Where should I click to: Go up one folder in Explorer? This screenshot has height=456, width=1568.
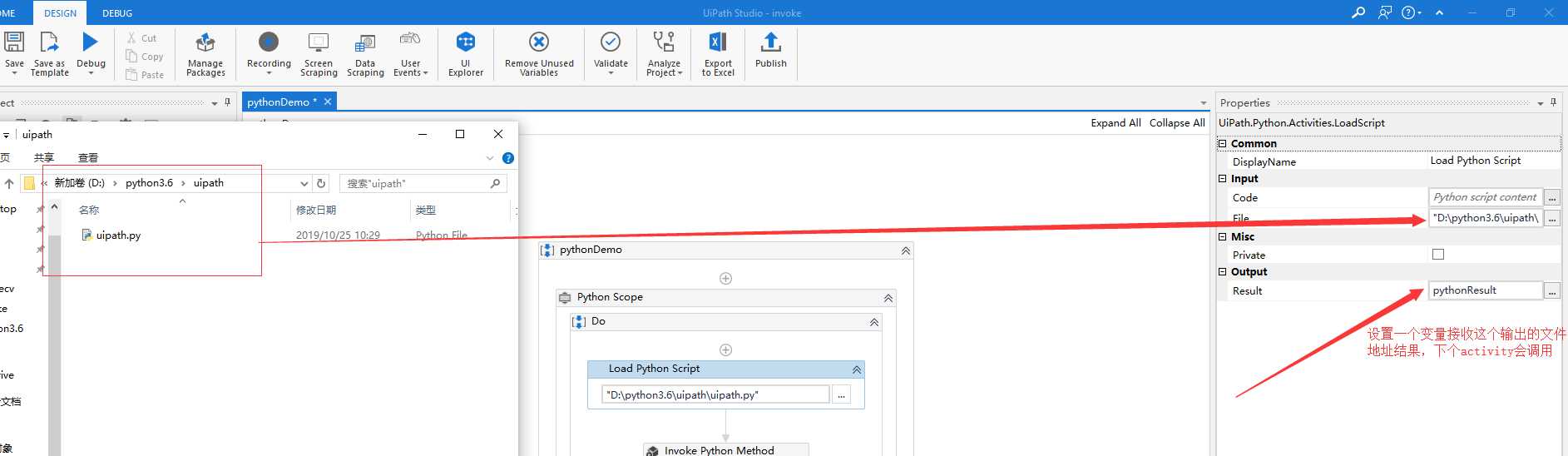[9, 183]
